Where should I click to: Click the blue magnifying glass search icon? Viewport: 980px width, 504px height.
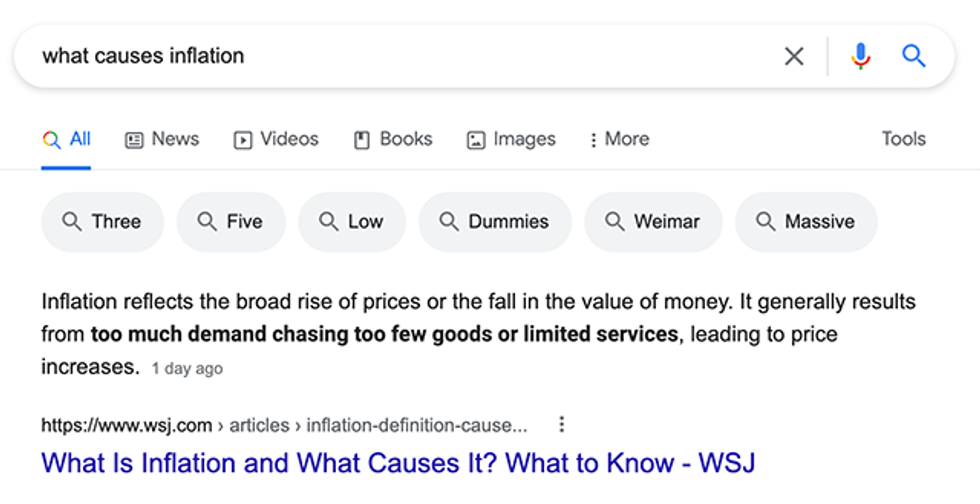pyautogui.click(x=914, y=56)
